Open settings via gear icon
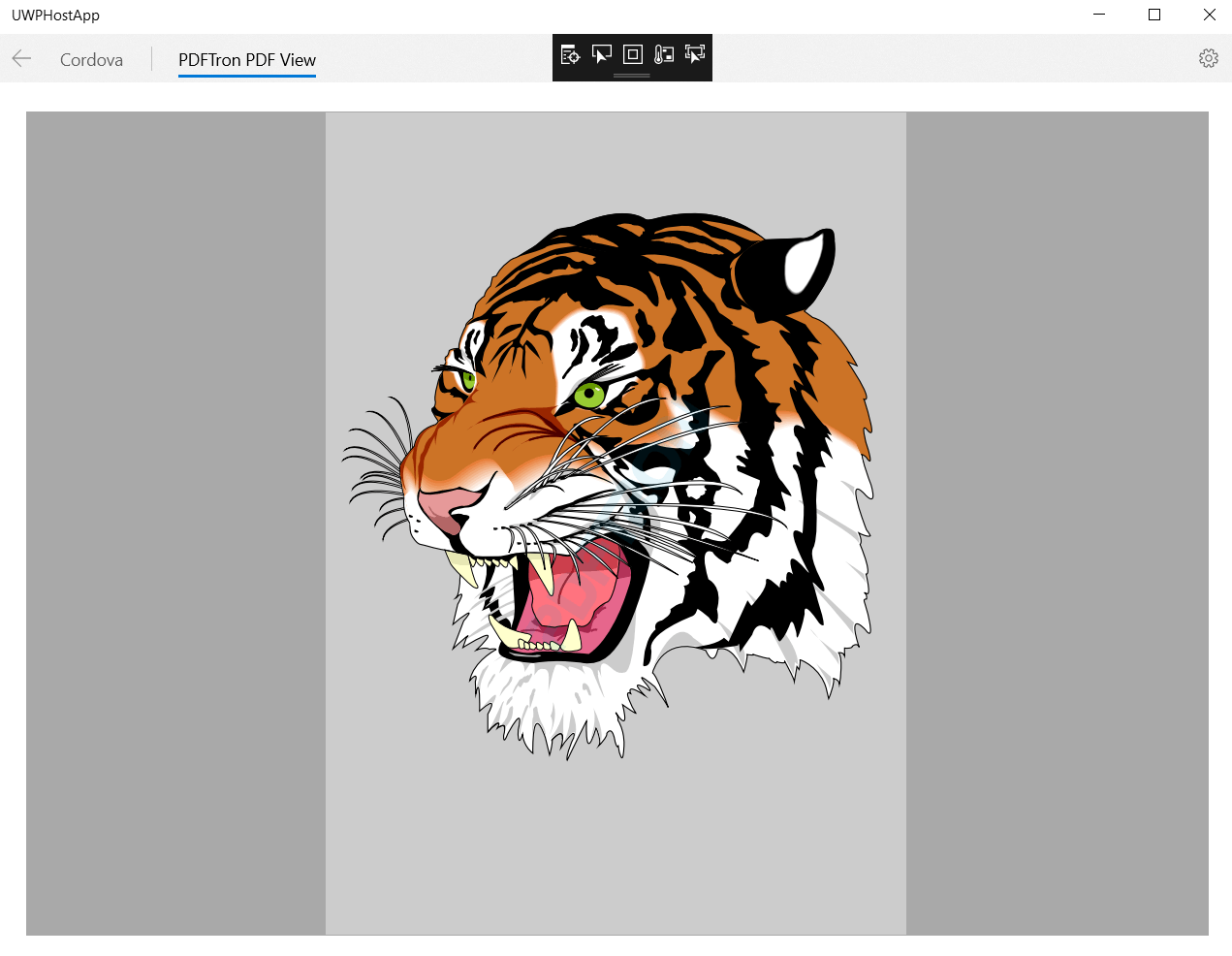Image resolution: width=1232 pixels, height=956 pixels. click(1209, 58)
